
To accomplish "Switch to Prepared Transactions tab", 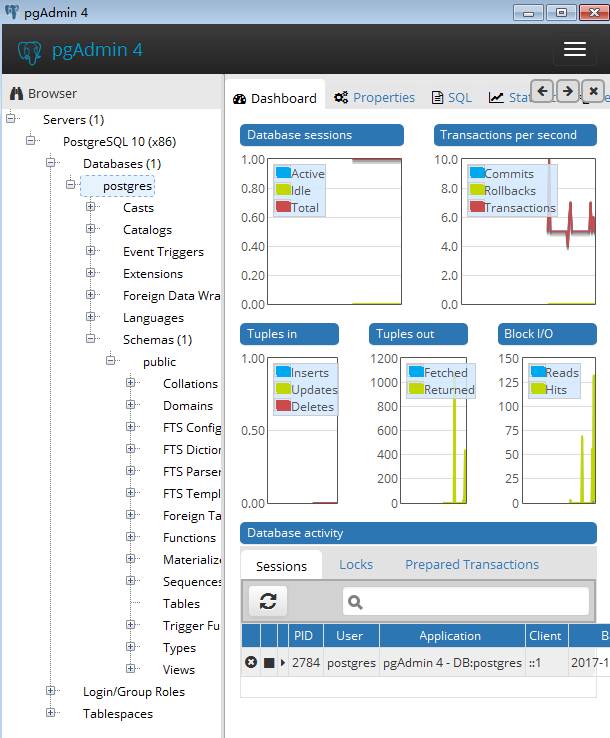I will click(472, 564).
